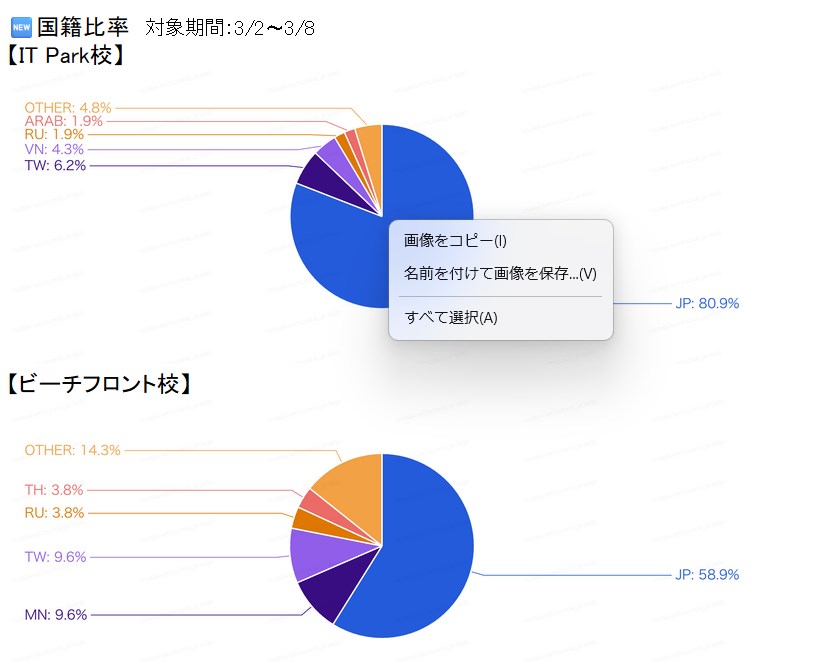
Task: Click the MN: 9.6% label
Action: tap(56, 614)
